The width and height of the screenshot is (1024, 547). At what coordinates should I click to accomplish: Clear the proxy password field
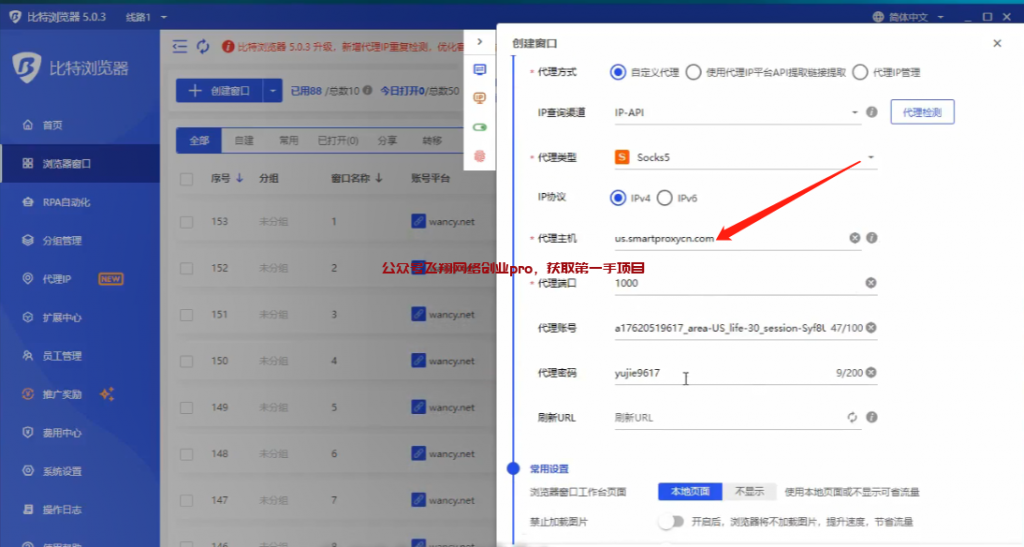(871, 373)
